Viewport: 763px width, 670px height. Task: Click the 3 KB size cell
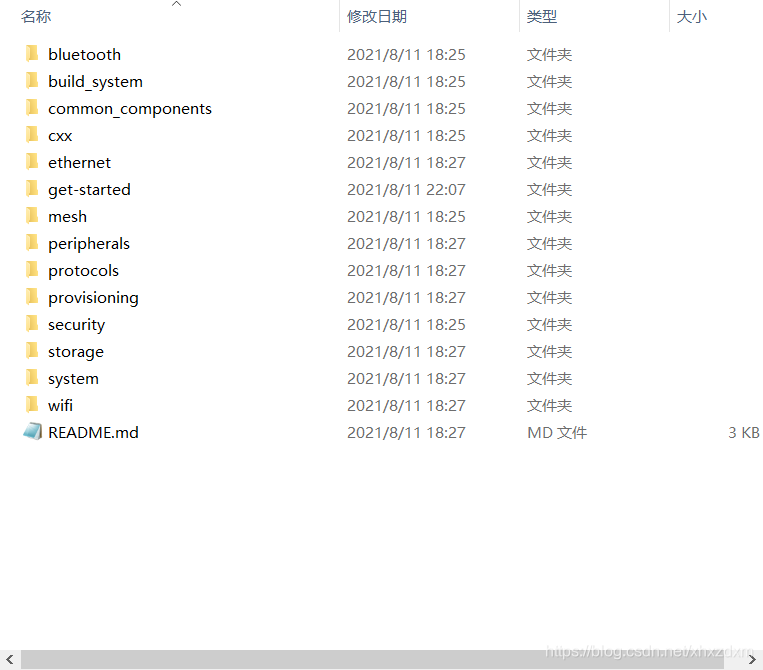[x=744, y=433]
